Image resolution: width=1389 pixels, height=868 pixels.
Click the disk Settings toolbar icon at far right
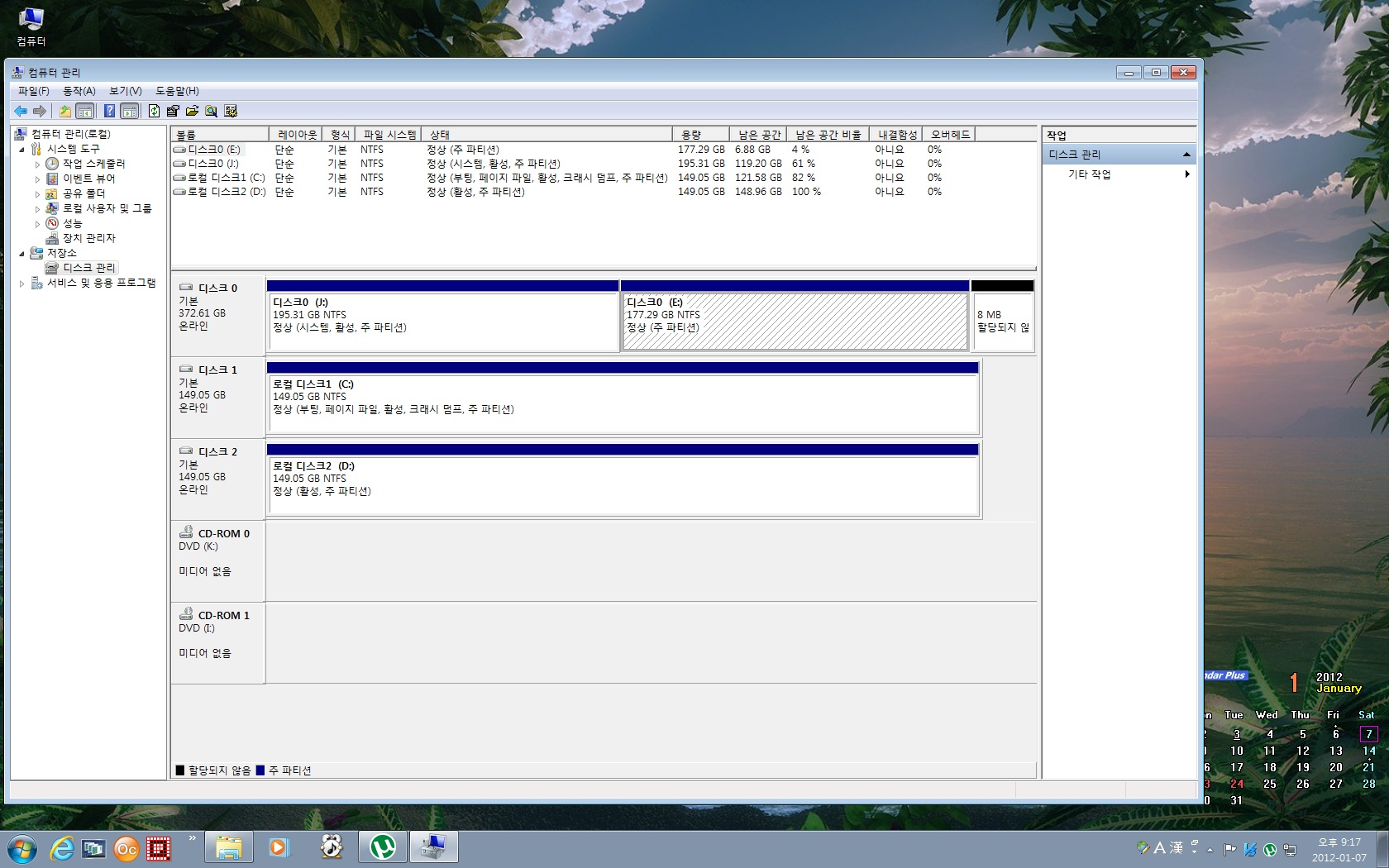231,111
